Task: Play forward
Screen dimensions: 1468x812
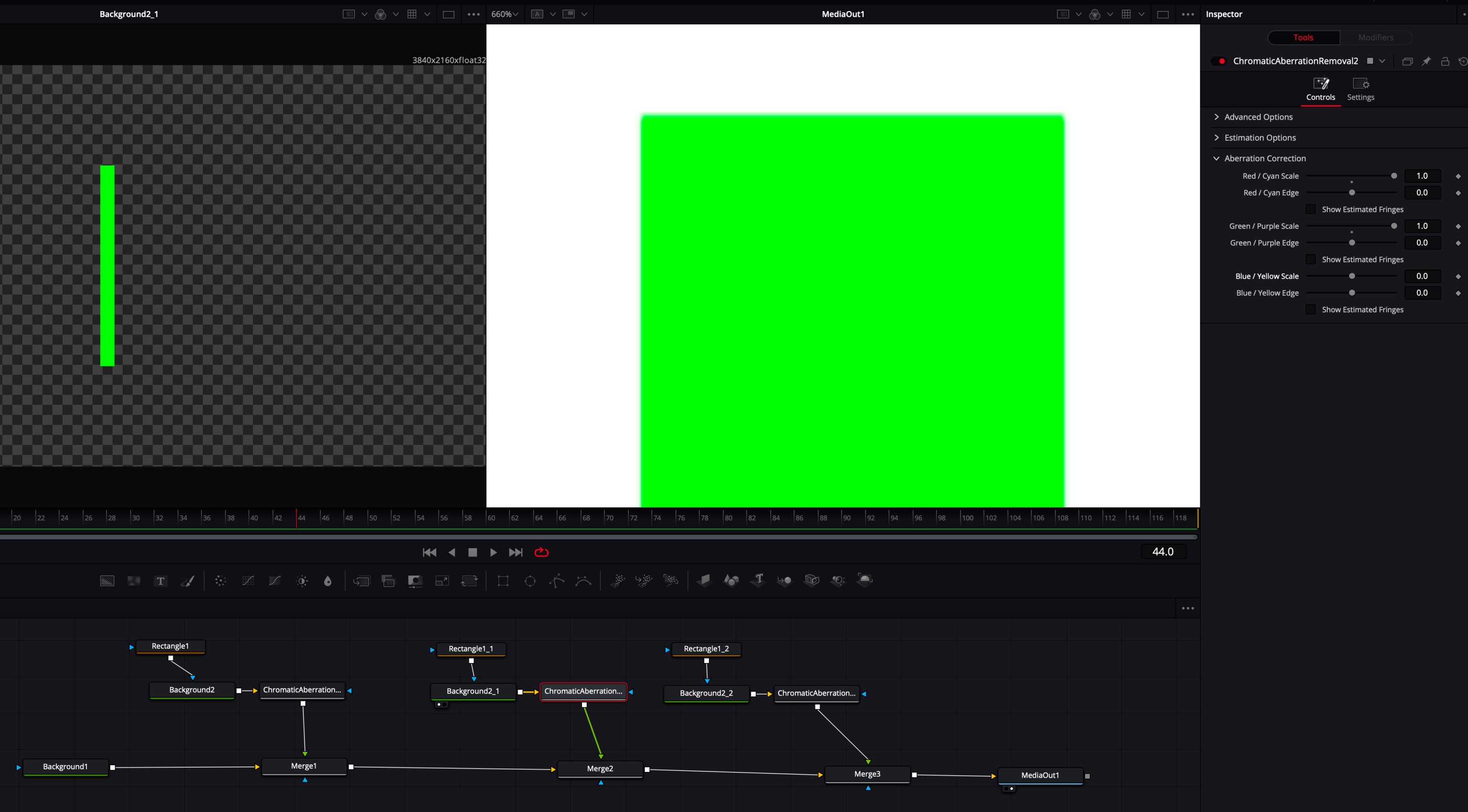Action: click(494, 552)
